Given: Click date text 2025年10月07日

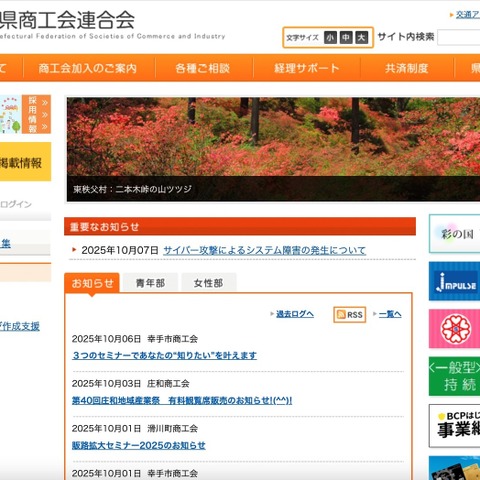Looking at the screenshot, I should (120, 250).
